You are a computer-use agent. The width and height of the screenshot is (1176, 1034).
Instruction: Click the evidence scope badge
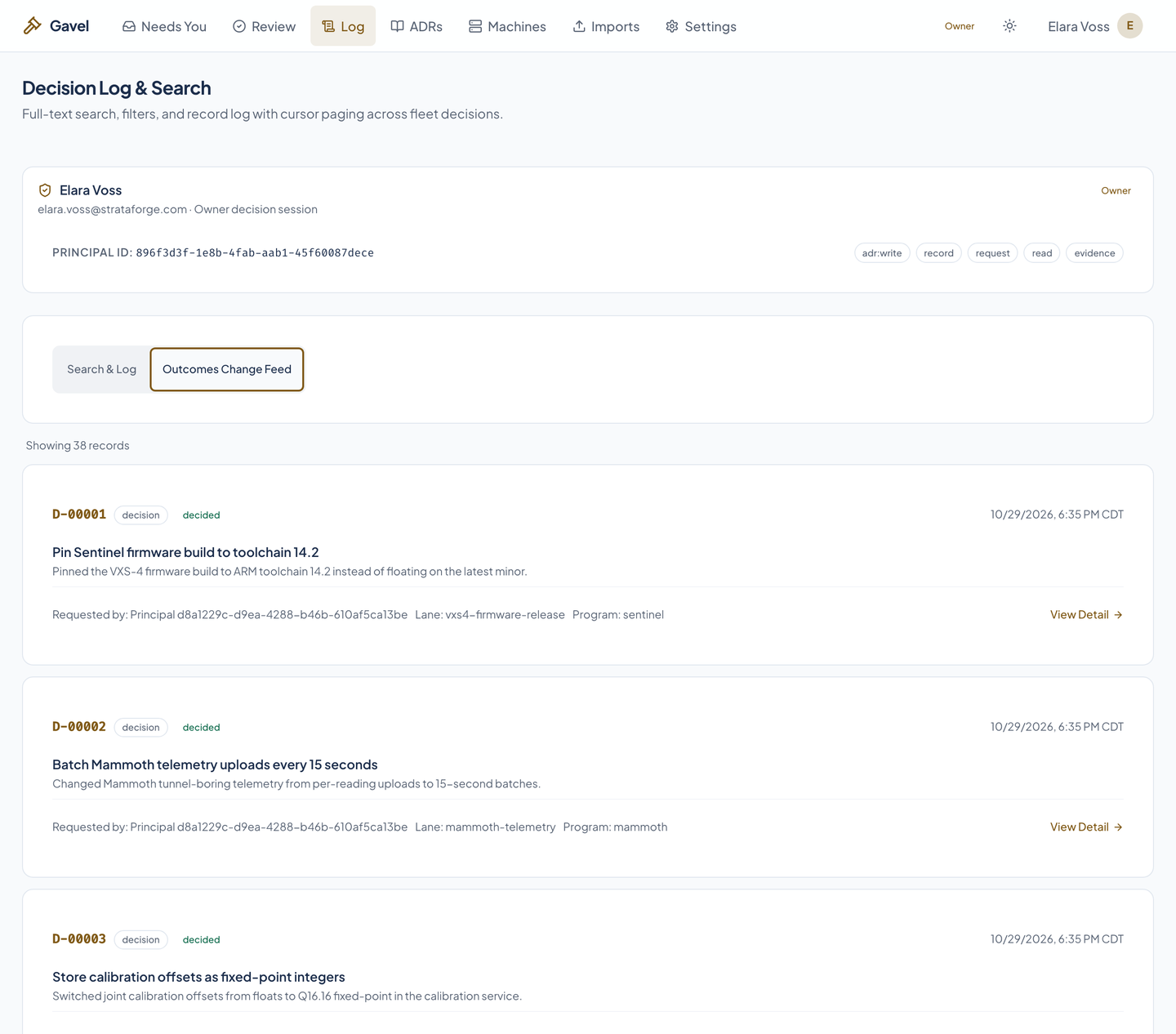pos(1094,253)
